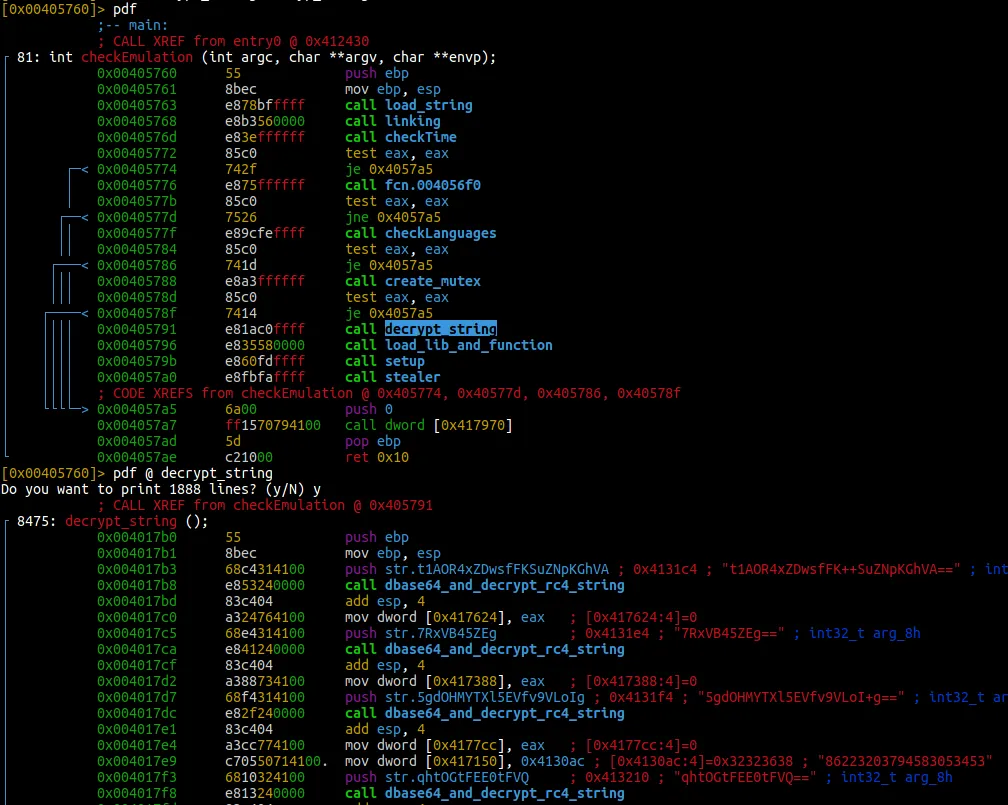Image resolution: width=1008 pixels, height=805 pixels.
Task: Click ret 0x10 instruction
Action: coord(377,458)
